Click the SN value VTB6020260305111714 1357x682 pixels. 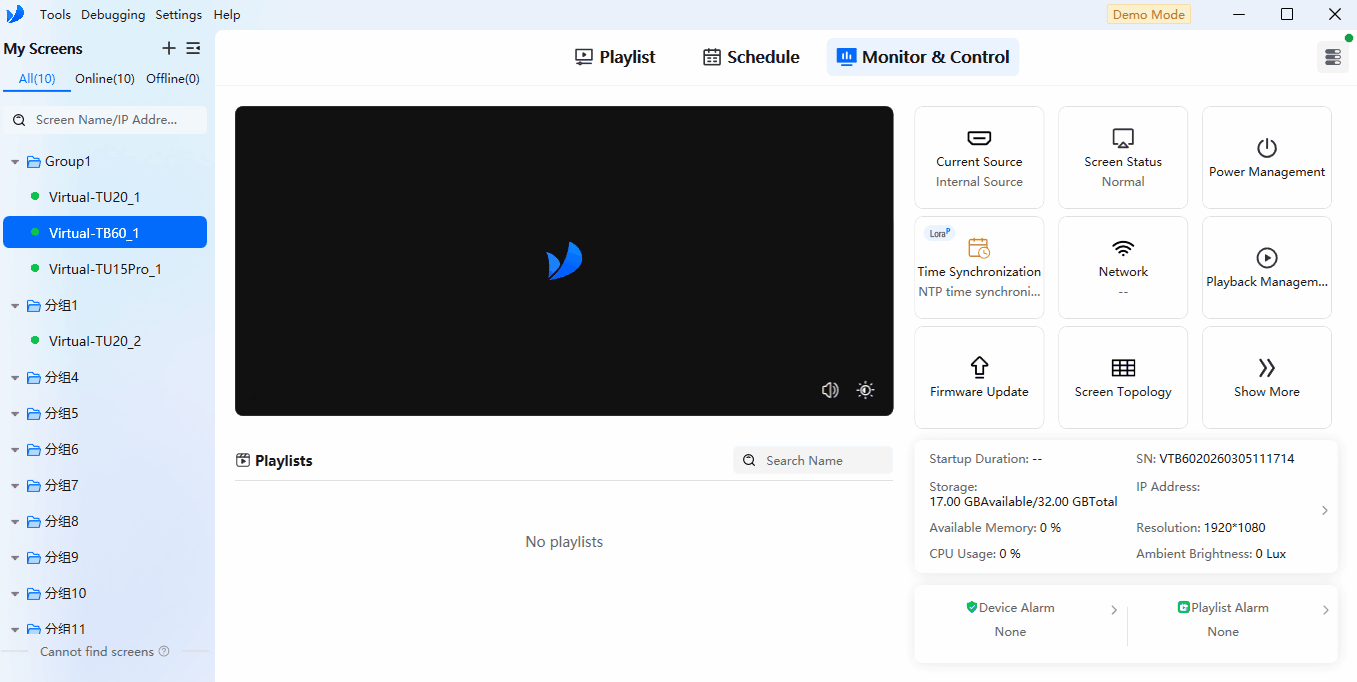1227,459
